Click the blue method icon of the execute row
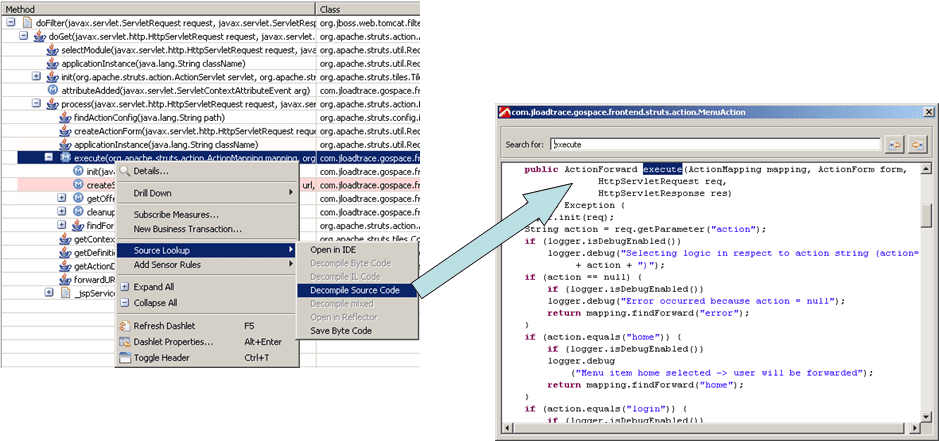Image resolution: width=939 pixels, height=441 pixels. pyautogui.click(x=65, y=158)
